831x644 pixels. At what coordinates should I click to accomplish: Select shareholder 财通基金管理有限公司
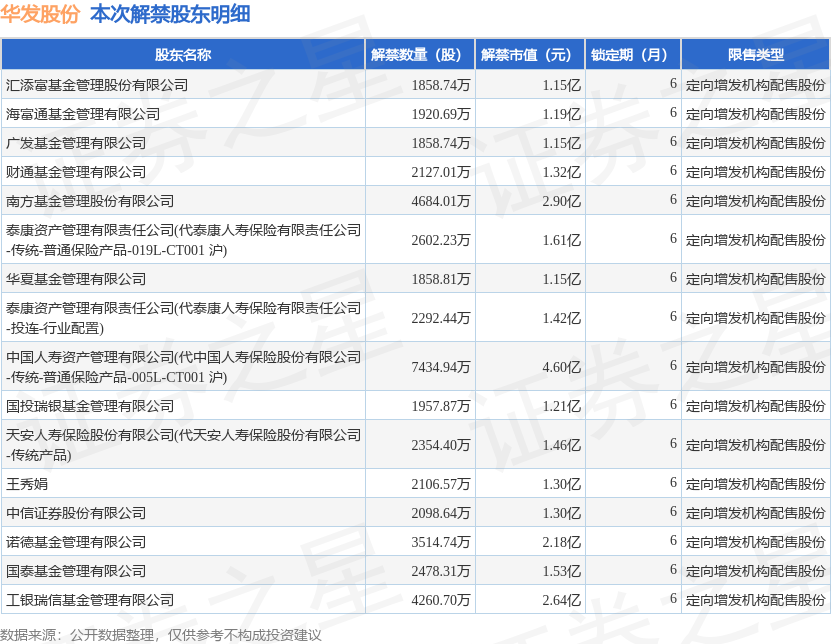(76, 172)
